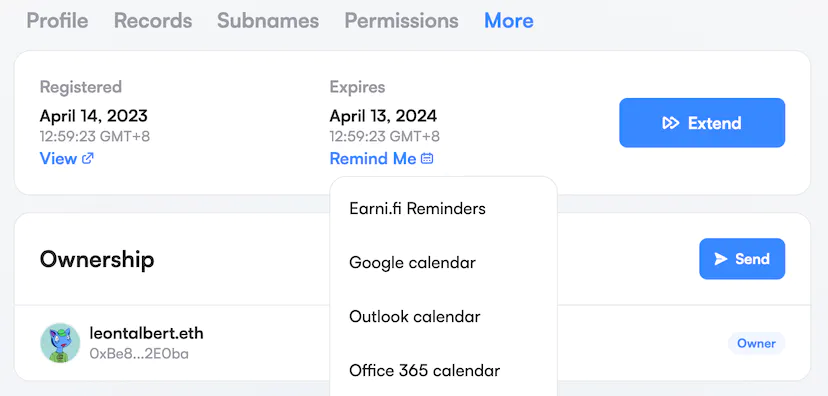This screenshot has width=828, height=396.
Task: Choose Earni.fi Reminders from the dropdown
Action: click(417, 209)
